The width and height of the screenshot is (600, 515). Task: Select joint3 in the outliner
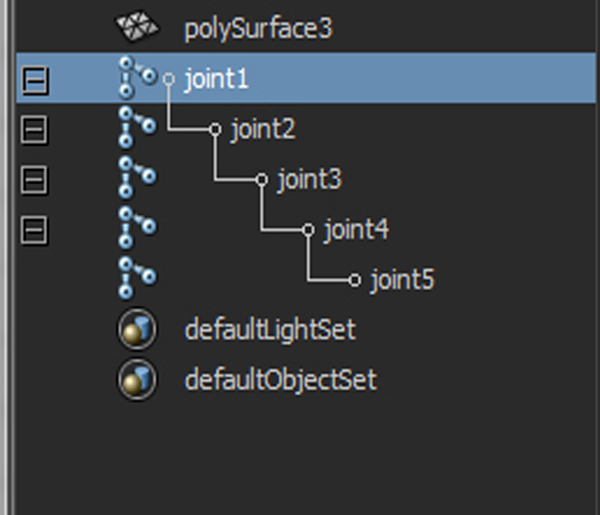click(x=309, y=179)
